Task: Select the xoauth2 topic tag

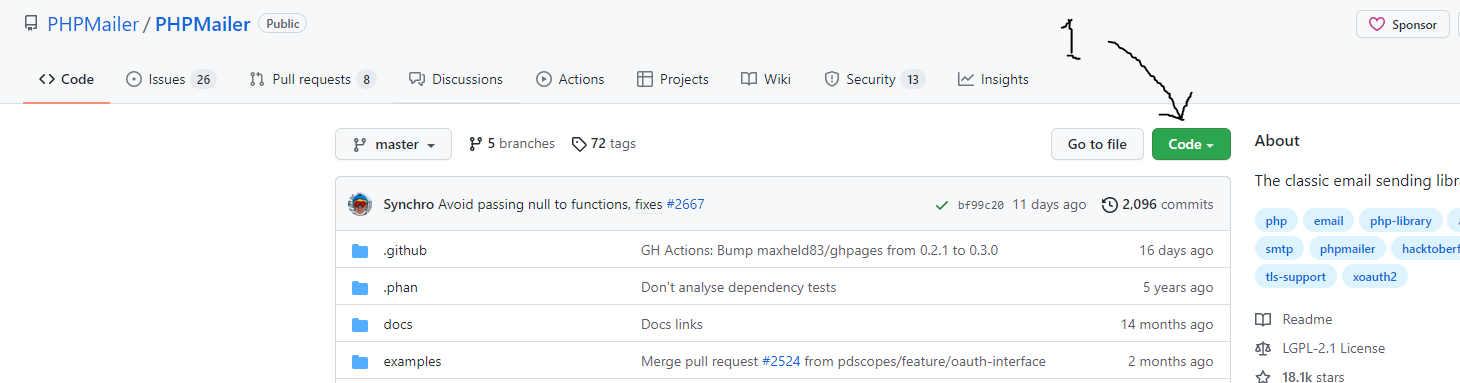Action: (1374, 277)
